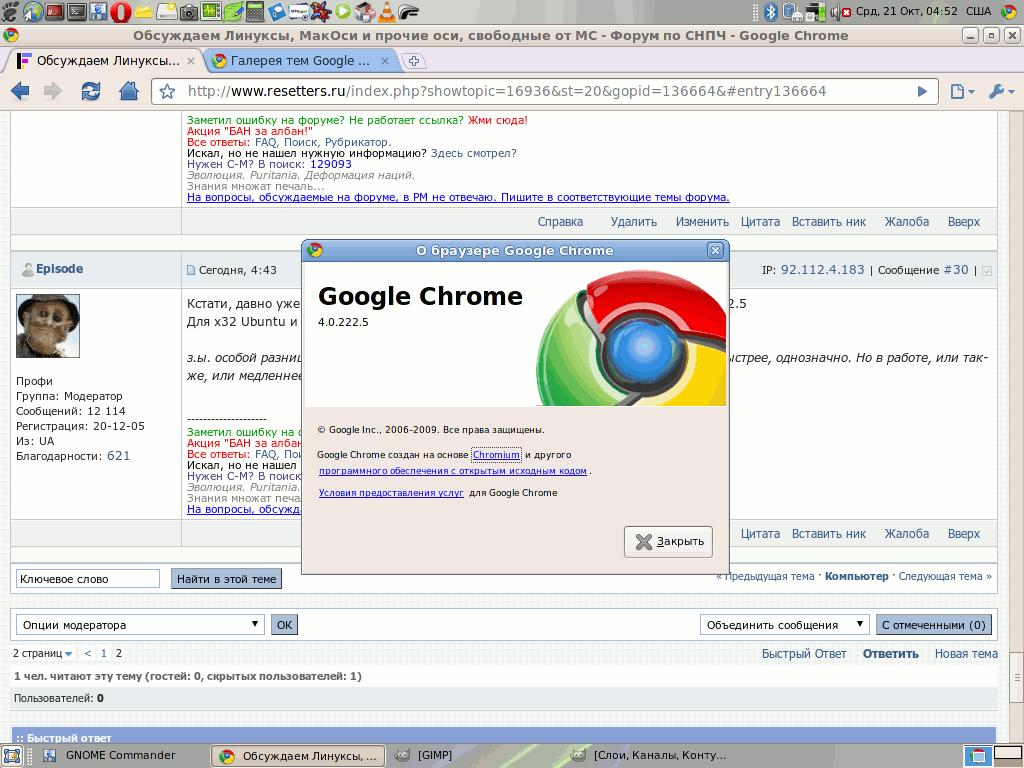
Task: Switch to Слои, Каналы, Конту... taskbar window
Action: click(x=653, y=756)
